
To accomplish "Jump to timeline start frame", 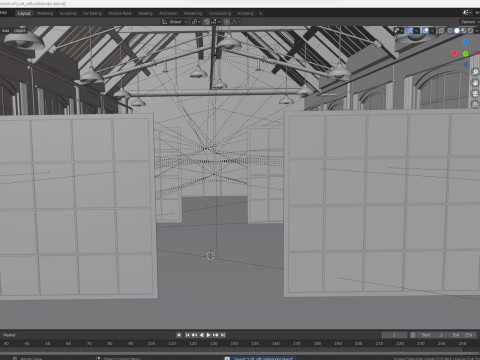I will (x=187, y=335).
